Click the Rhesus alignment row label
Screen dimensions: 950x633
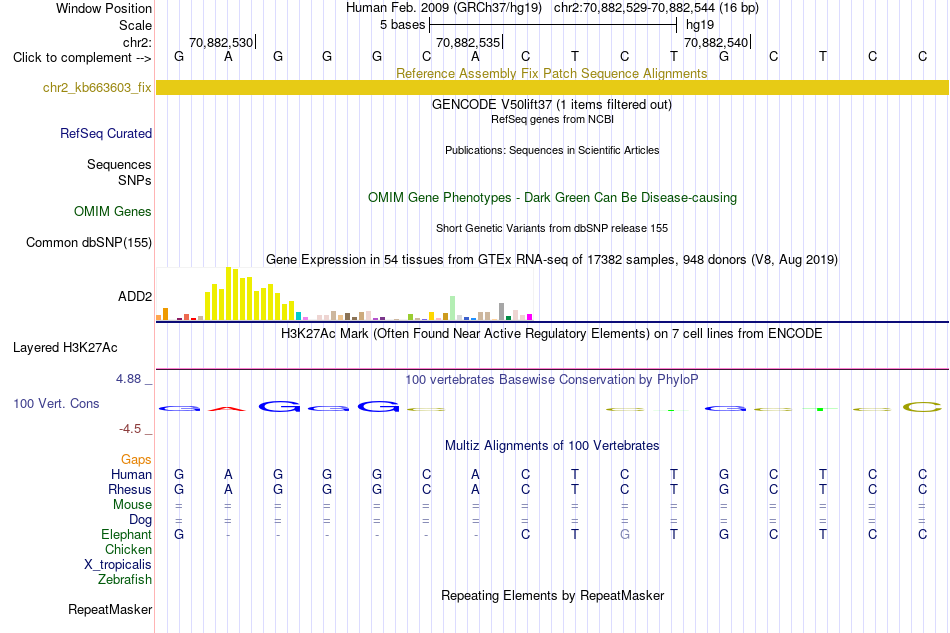pyautogui.click(x=130, y=489)
